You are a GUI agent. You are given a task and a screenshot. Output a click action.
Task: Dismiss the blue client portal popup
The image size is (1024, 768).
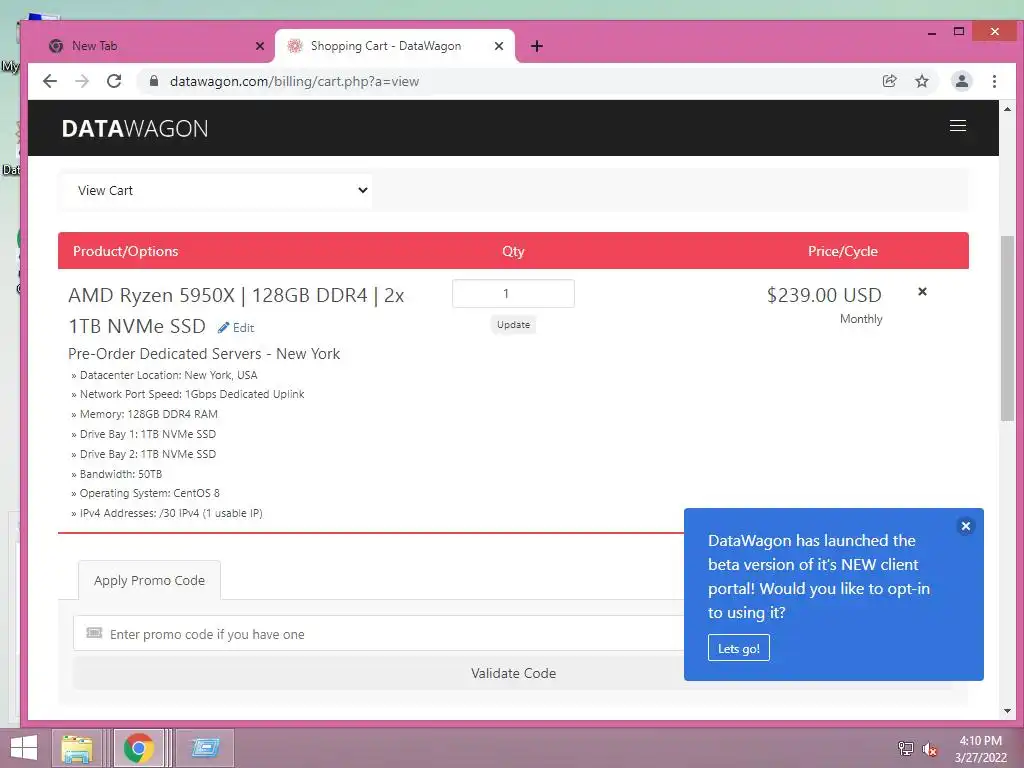click(x=966, y=526)
